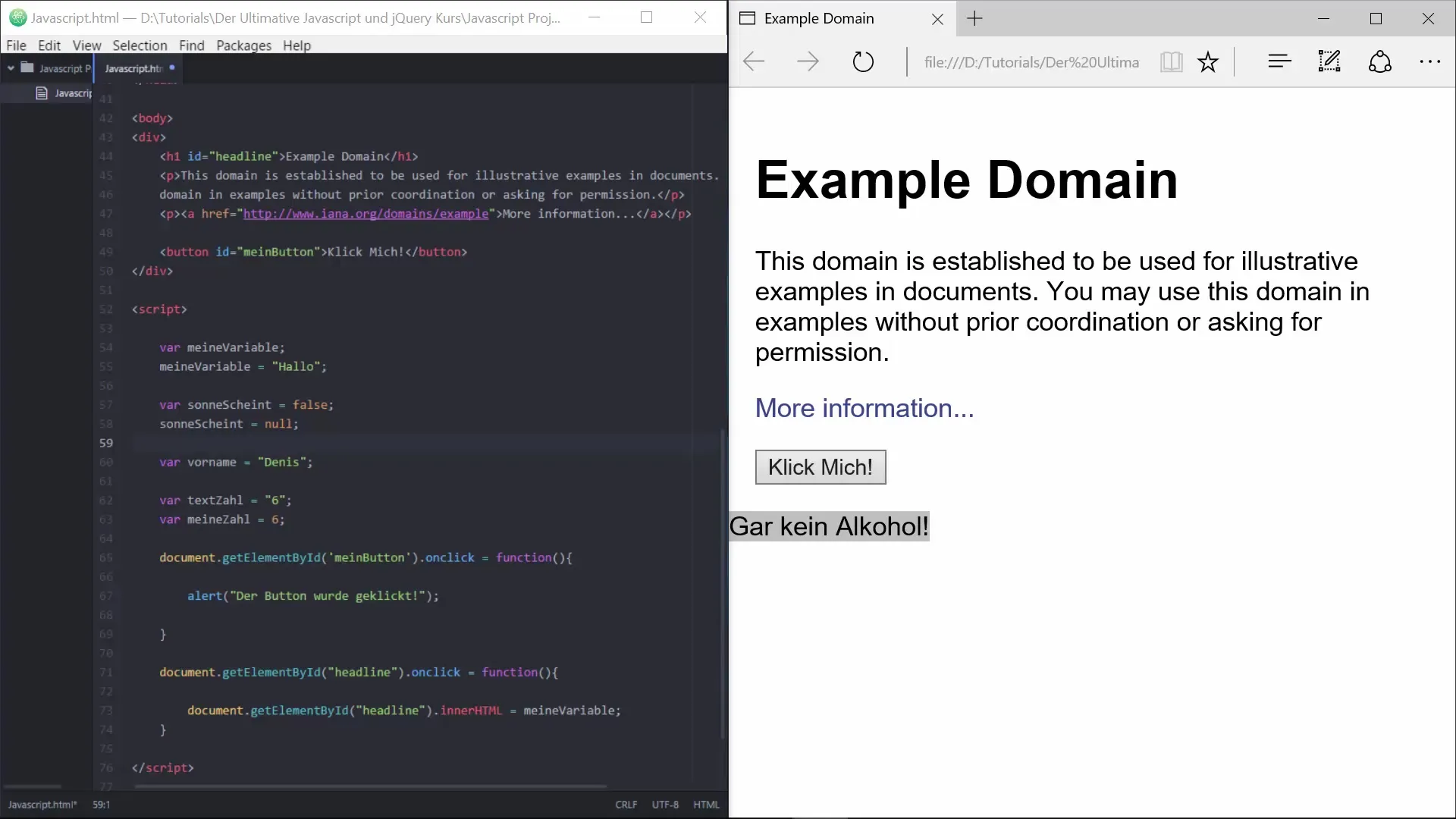Click cursor position 59:1 in status bar
Image resolution: width=1456 pixels, height=819 pixels.
(x=102, y=805)
